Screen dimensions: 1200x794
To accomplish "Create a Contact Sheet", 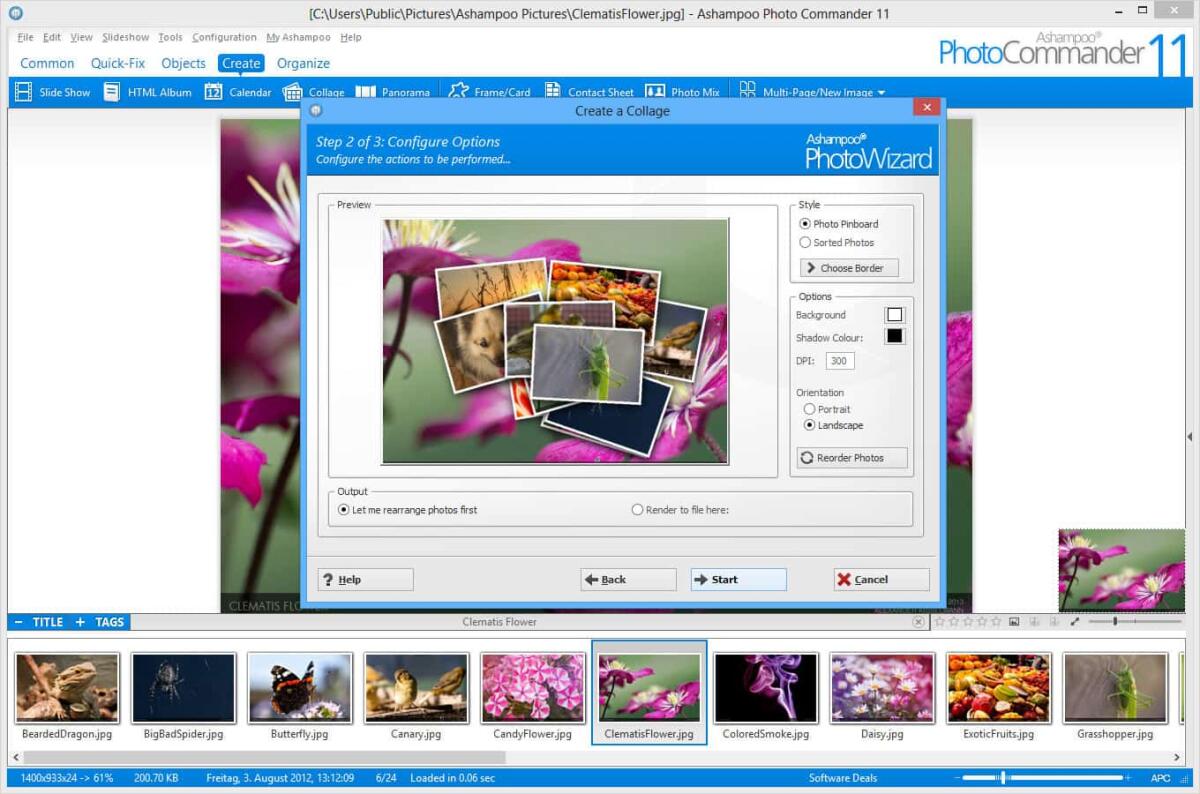I will tap(590, 91).
